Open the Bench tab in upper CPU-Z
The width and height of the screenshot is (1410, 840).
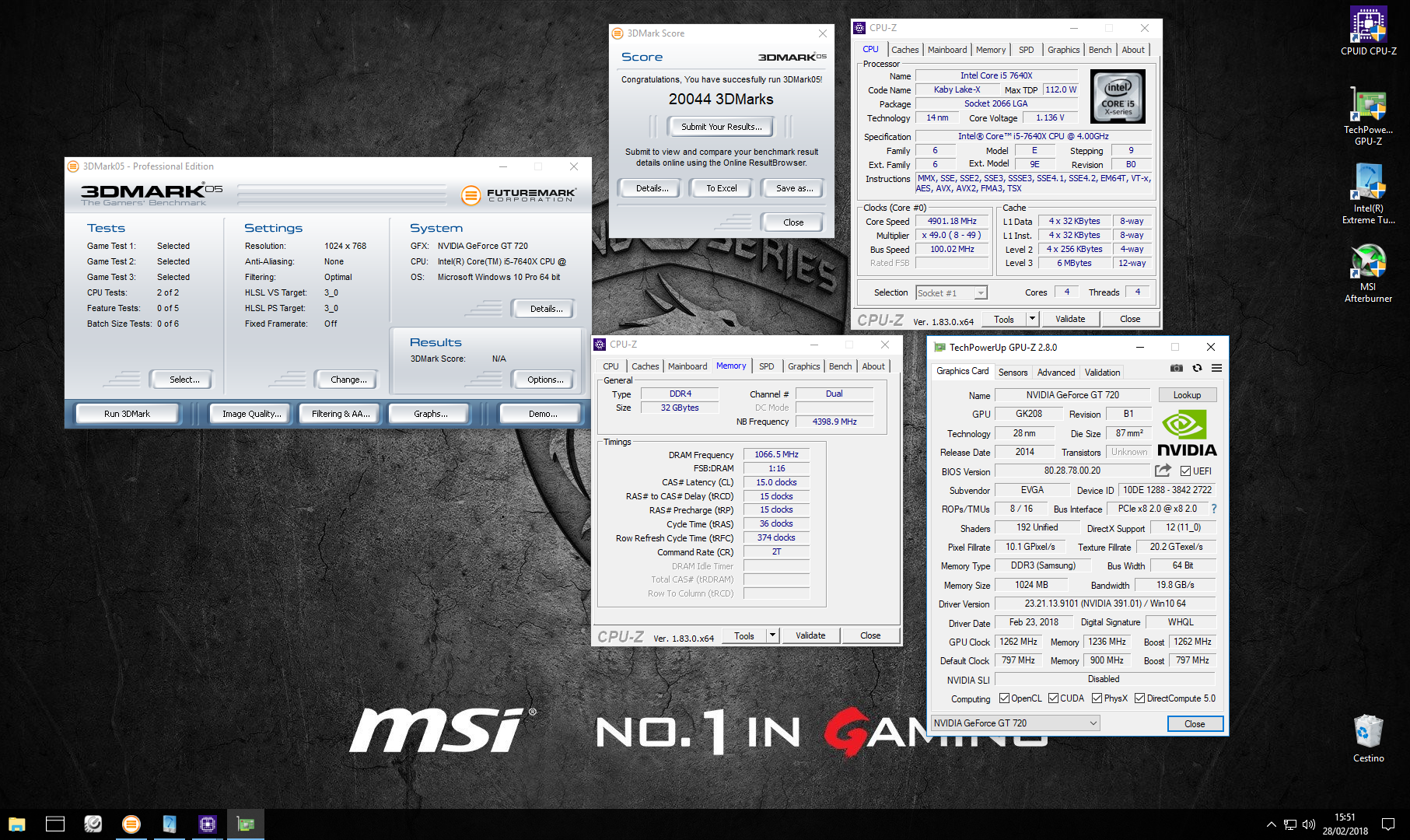1100,50
